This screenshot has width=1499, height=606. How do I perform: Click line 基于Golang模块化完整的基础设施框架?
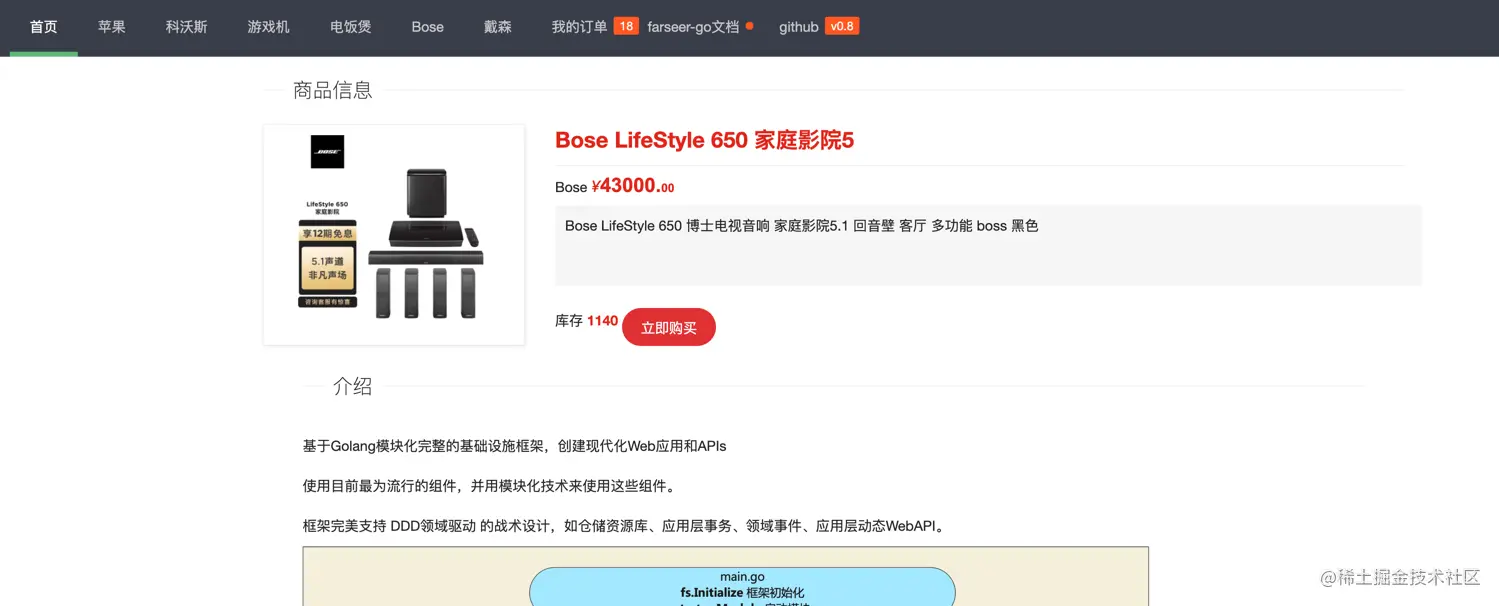click(515, 446)
